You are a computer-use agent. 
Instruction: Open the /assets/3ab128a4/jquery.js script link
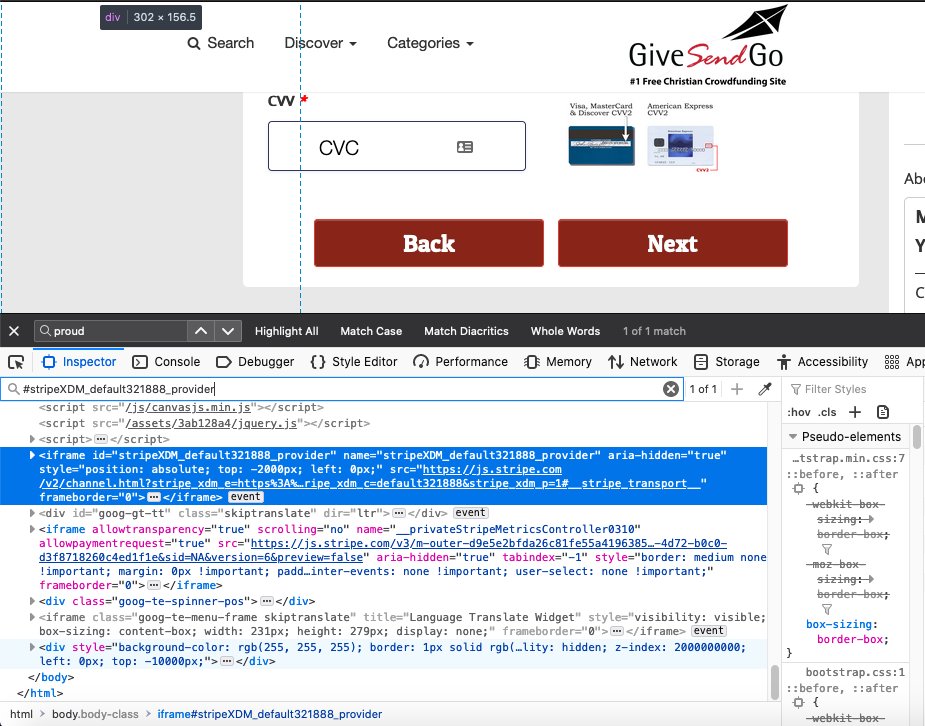click(211, 423)
